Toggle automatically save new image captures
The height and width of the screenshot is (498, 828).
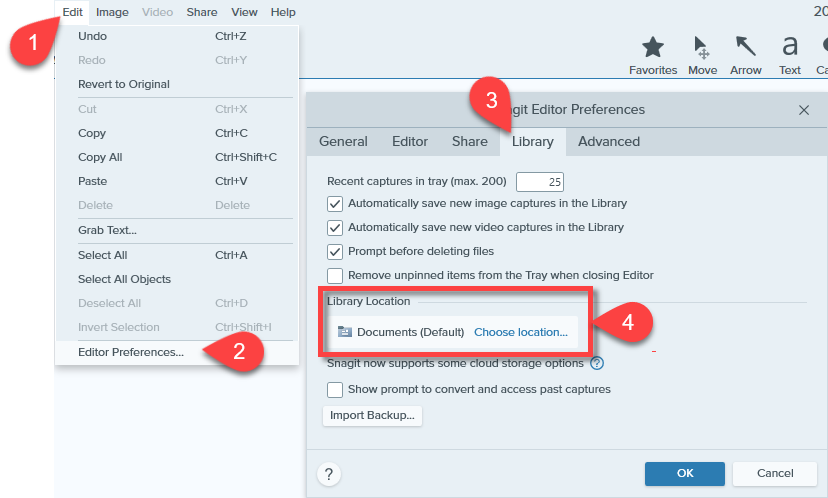336,203
